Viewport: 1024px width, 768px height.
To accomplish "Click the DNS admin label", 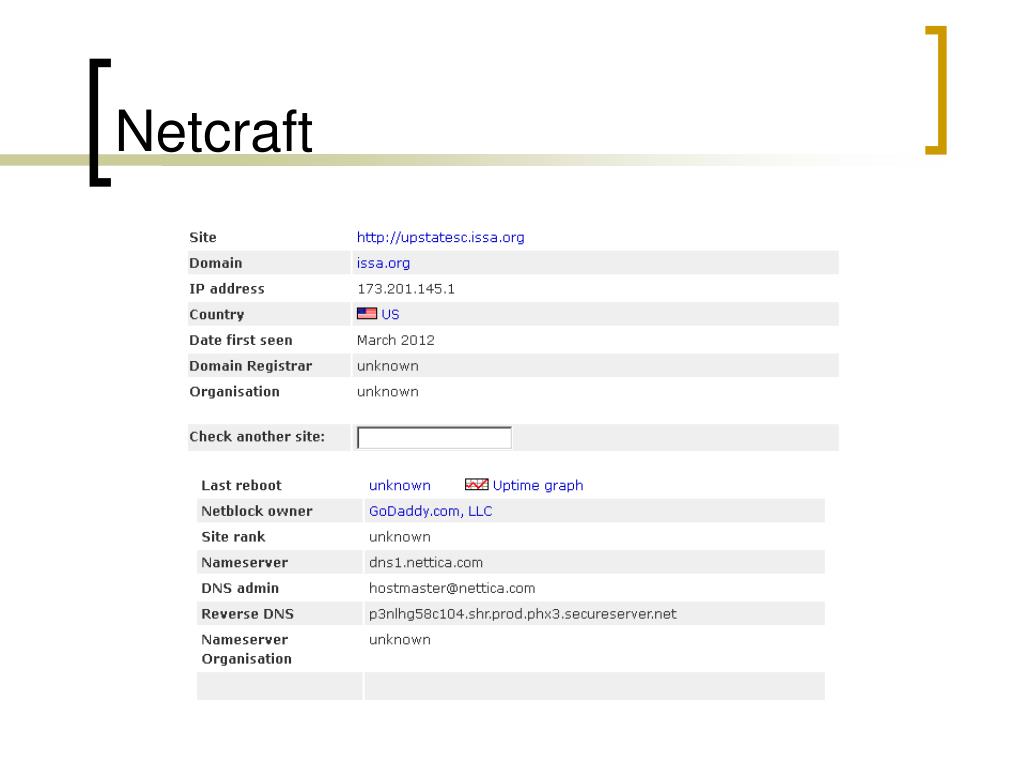I will pos(240,588).
